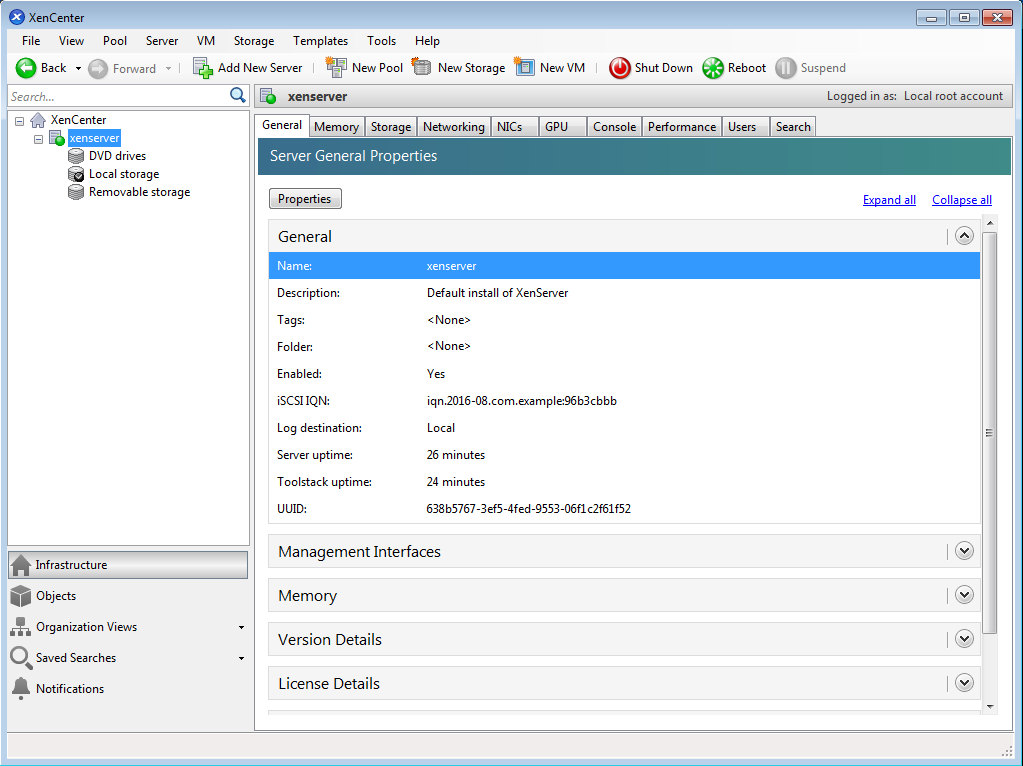Open the Templates menu
The width and height of the screenshot is (1023, 766).
(320, 41)
